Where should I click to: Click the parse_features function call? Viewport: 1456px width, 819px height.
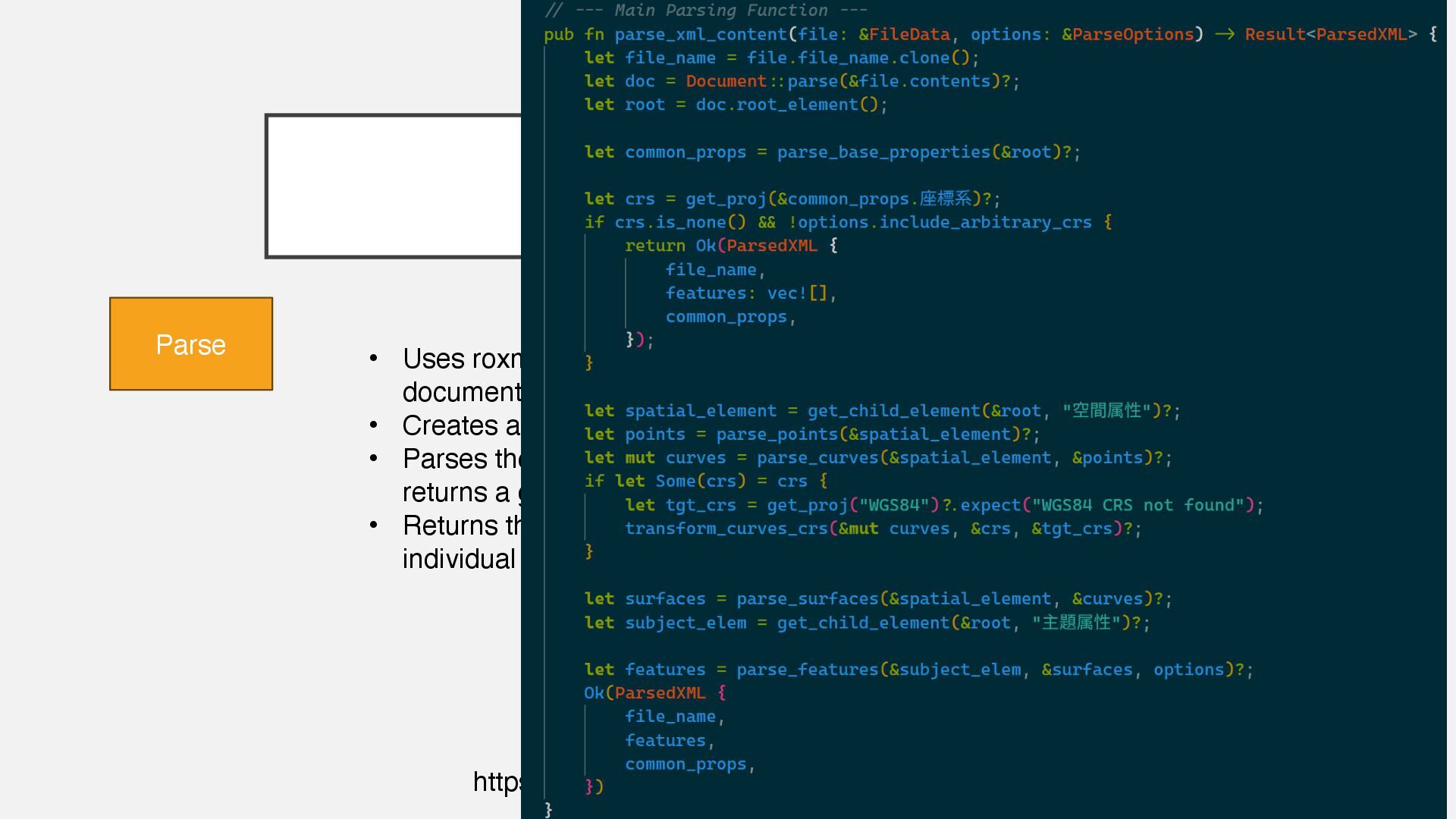coord(806,670)
